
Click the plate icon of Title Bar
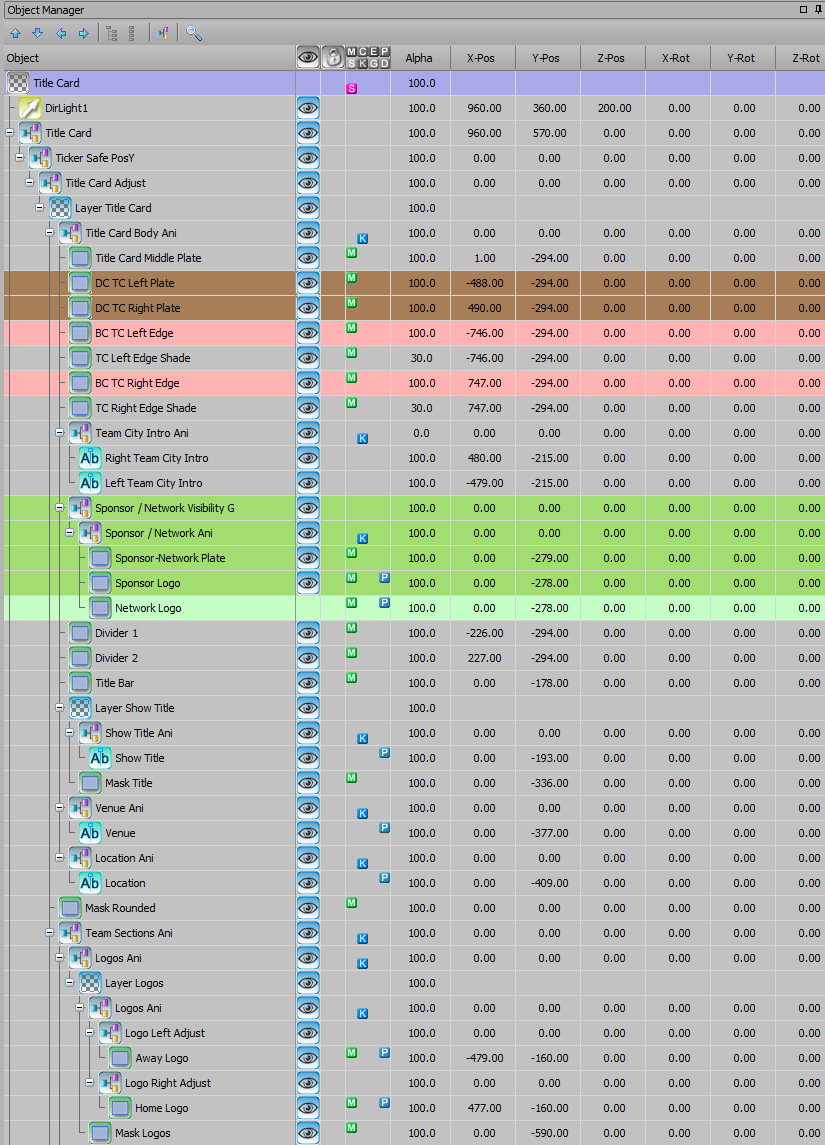click(80, 683)
